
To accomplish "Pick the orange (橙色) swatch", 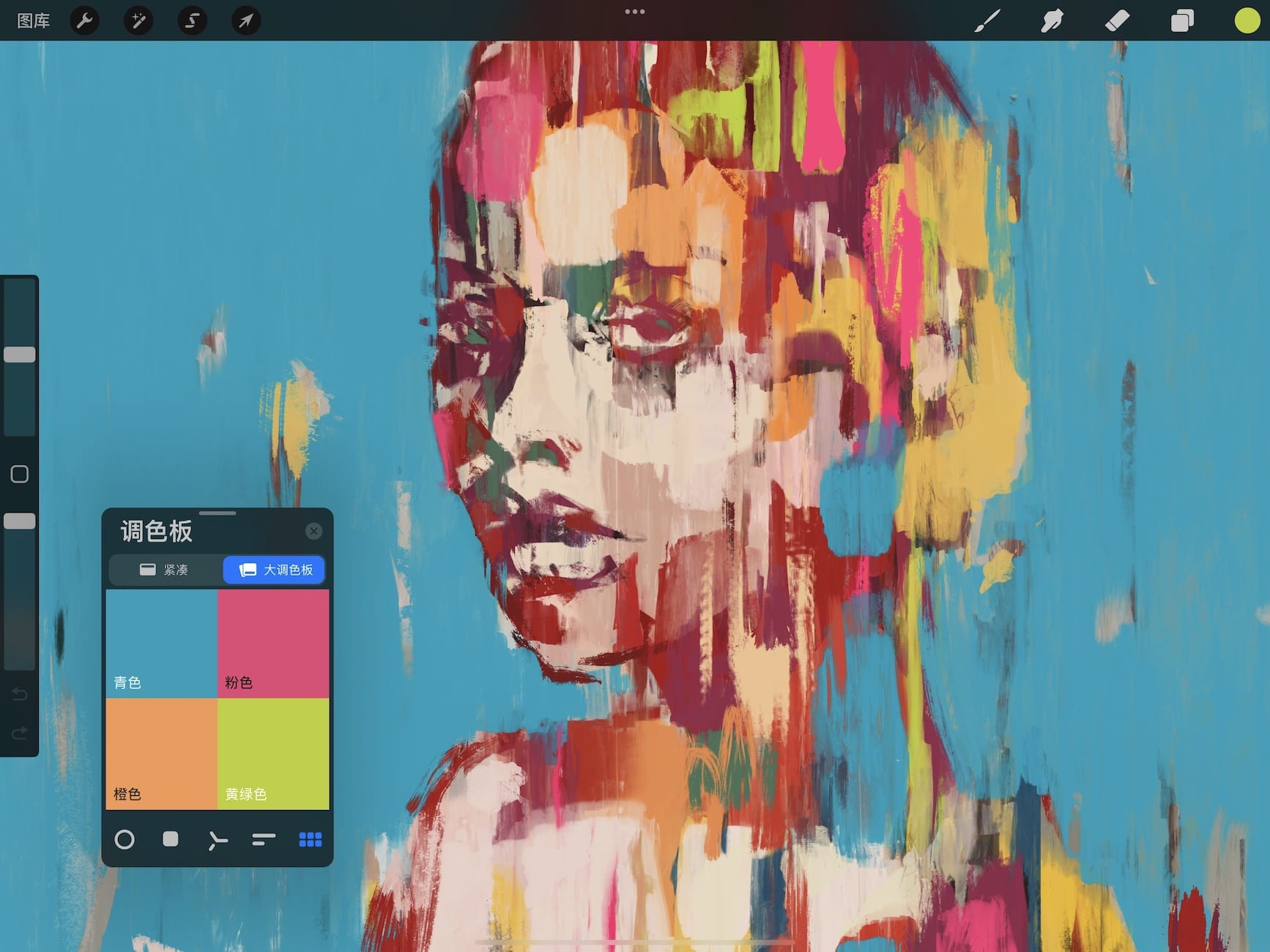I will 162,754.
